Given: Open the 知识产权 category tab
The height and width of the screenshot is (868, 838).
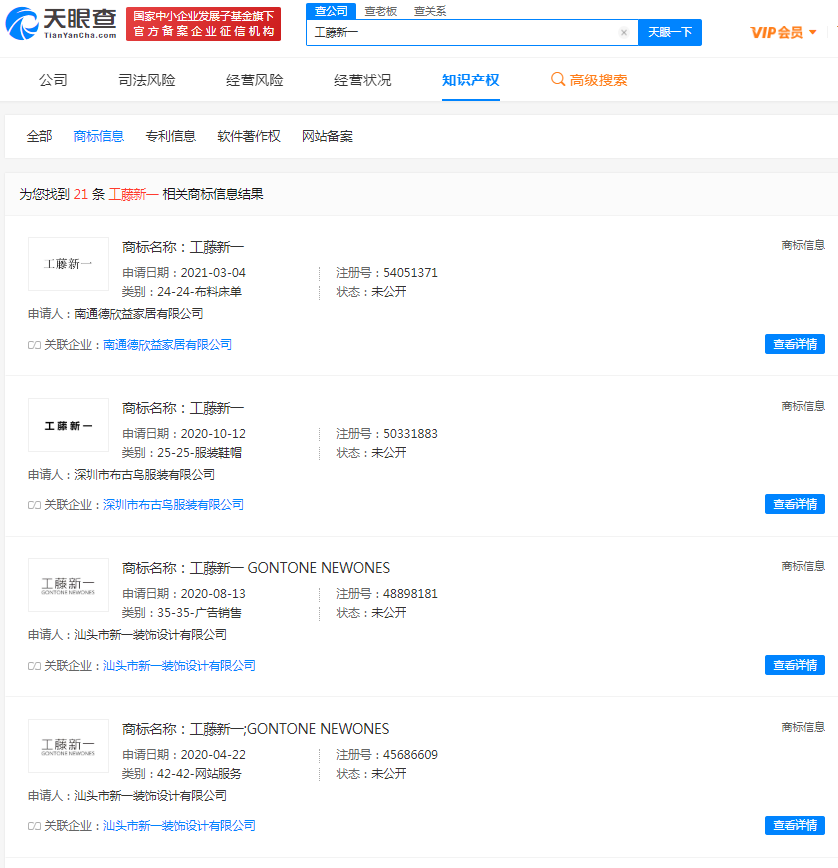Looking at the screenshot, I should 470,80.
